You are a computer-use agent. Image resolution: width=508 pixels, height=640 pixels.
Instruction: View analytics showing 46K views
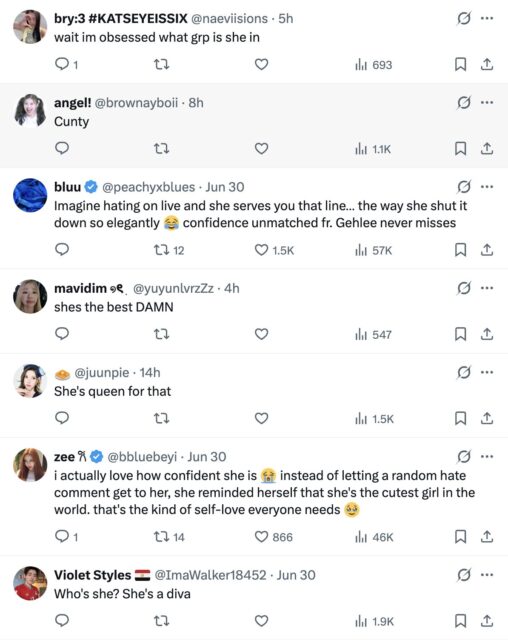[374, 537]
